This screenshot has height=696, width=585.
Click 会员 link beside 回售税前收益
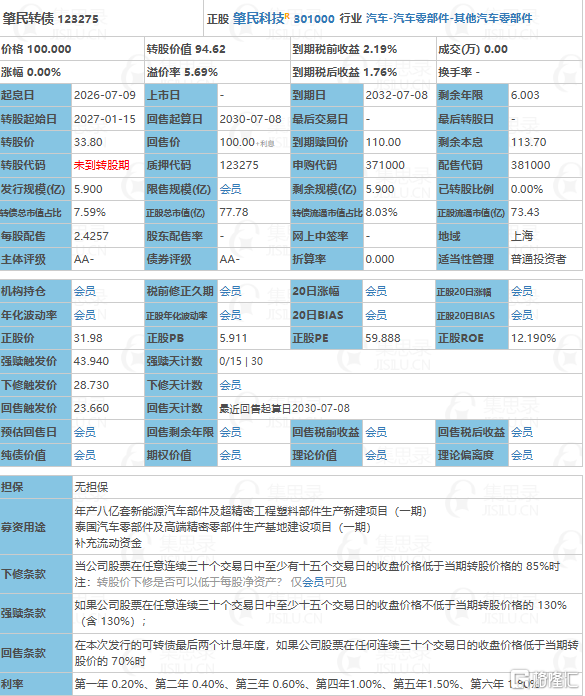(x=376, y=432)
